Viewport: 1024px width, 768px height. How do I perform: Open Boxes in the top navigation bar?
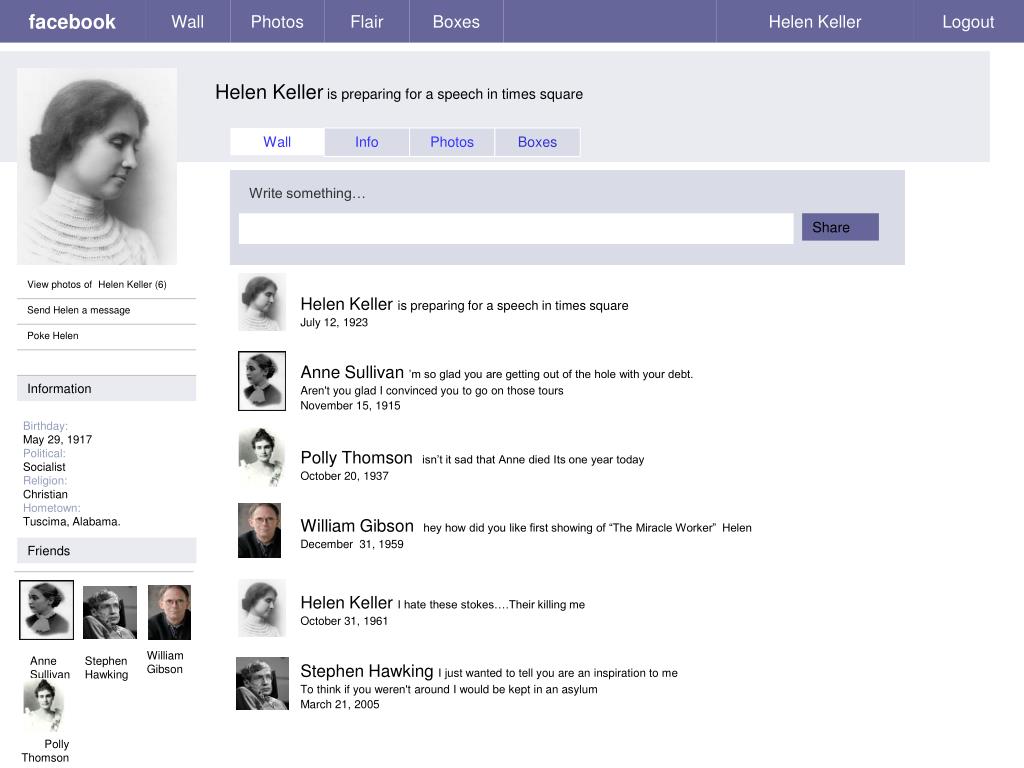coord(456,22)
